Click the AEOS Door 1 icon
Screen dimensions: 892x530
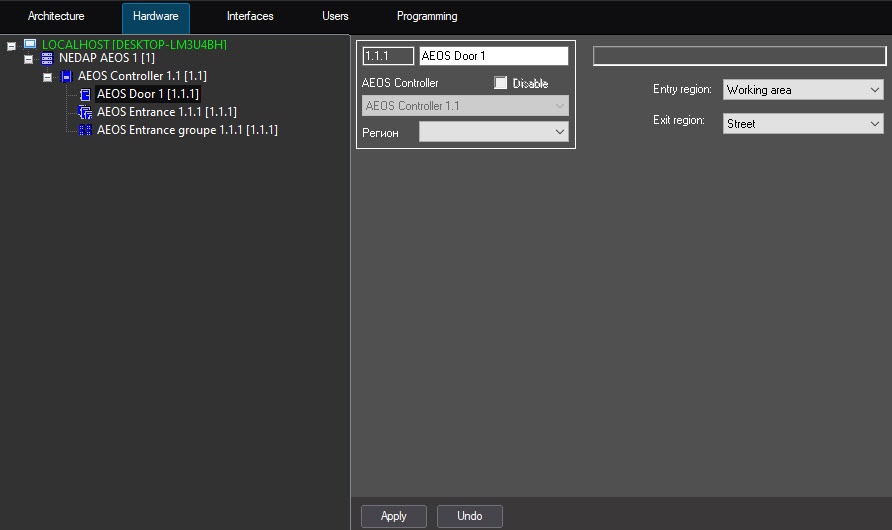(x=85, y=94)
